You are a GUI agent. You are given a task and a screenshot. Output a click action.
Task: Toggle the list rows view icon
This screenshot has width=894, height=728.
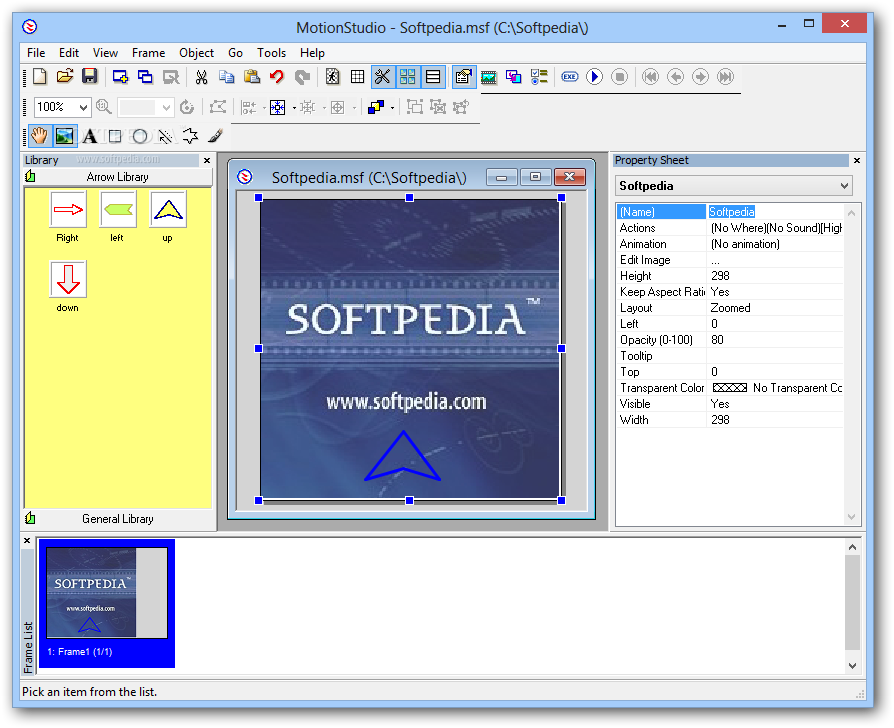[433, 76]
